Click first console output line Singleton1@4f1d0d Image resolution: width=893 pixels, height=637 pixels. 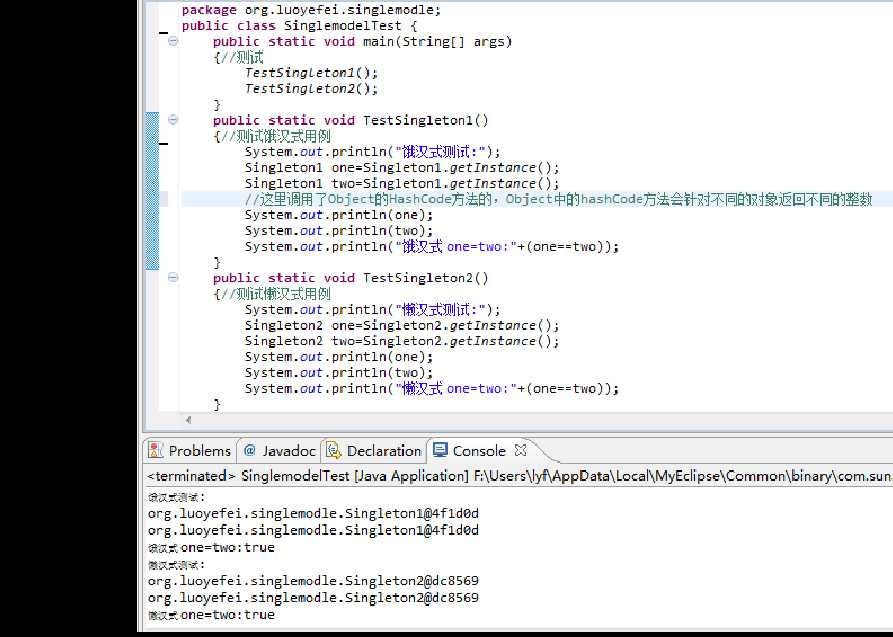pyautogui.click(x=313, y=513)
